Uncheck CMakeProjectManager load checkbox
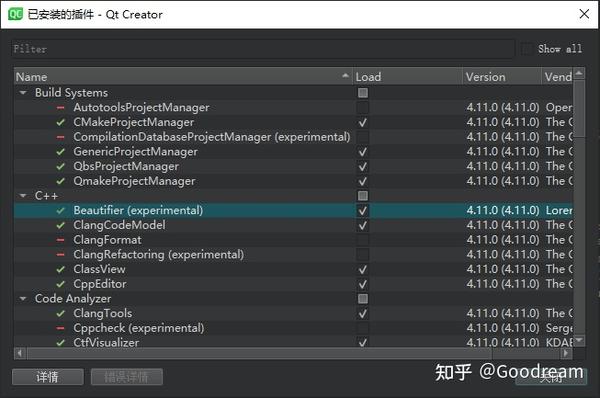Screen dimensions: 600x398 click(363, 122)
